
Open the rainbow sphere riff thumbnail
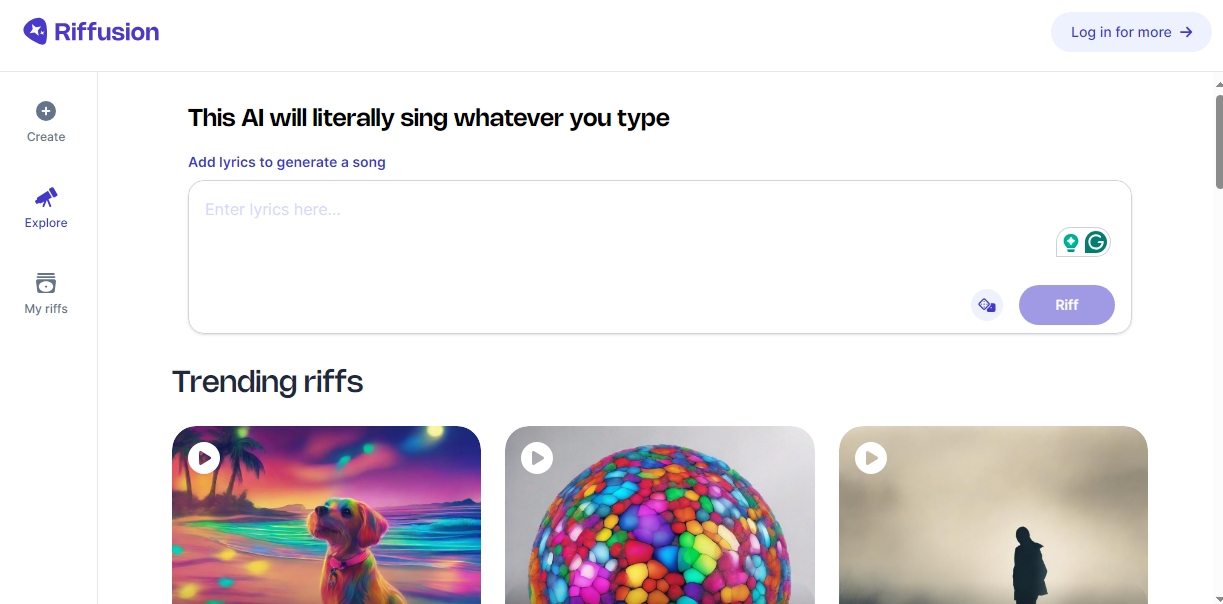[659, 530]
